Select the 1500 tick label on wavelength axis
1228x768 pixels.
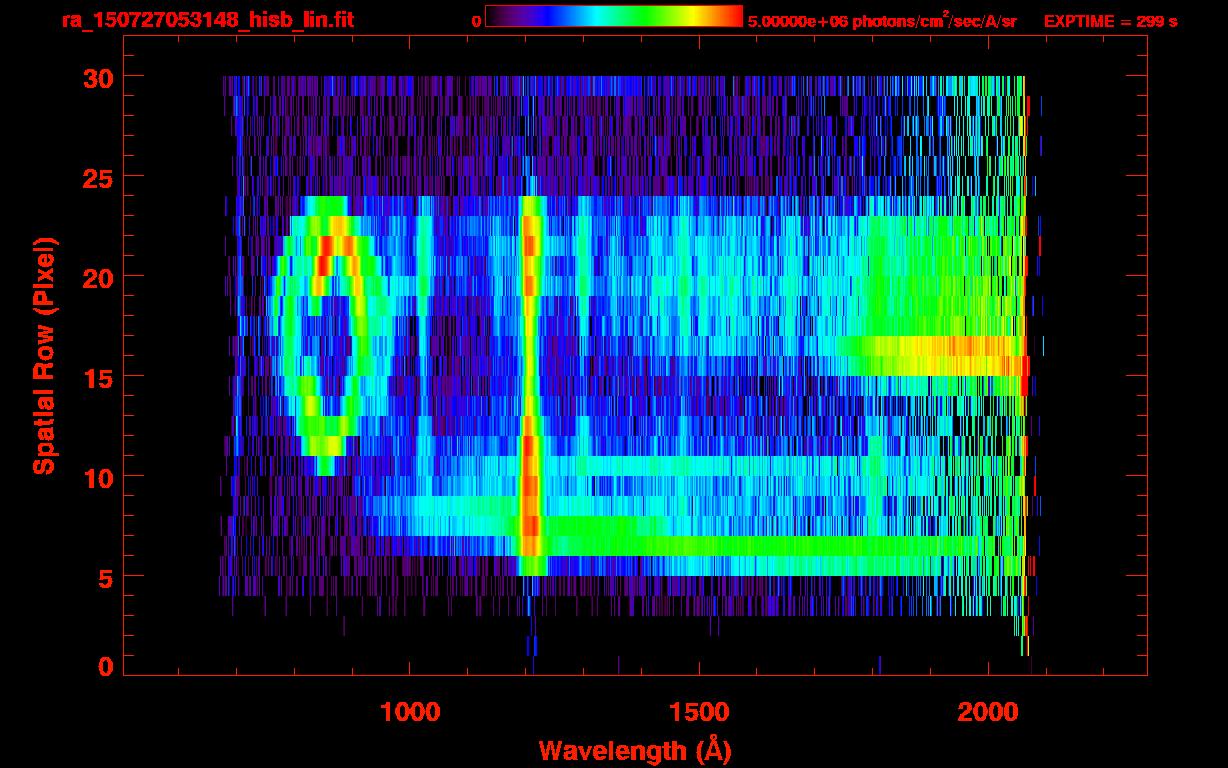(699, 712)
